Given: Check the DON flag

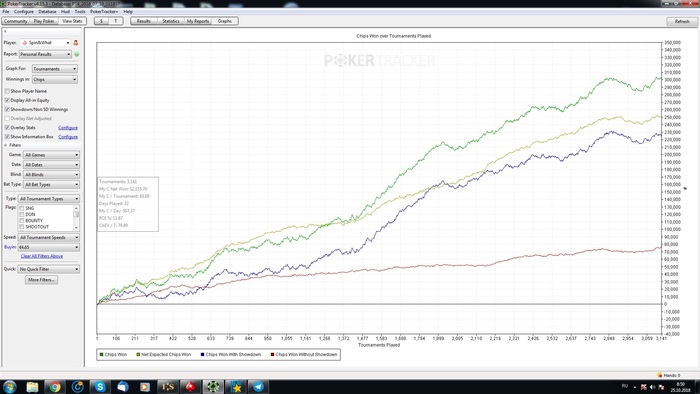Looking at the screenshot, I should point(21,215).
